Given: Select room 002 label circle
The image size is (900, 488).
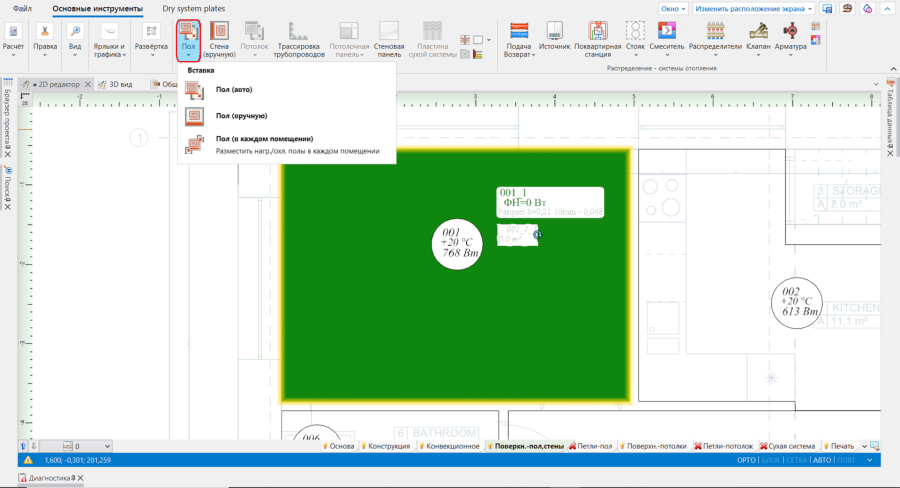Looking at the screenshot, I should point(796,303).
